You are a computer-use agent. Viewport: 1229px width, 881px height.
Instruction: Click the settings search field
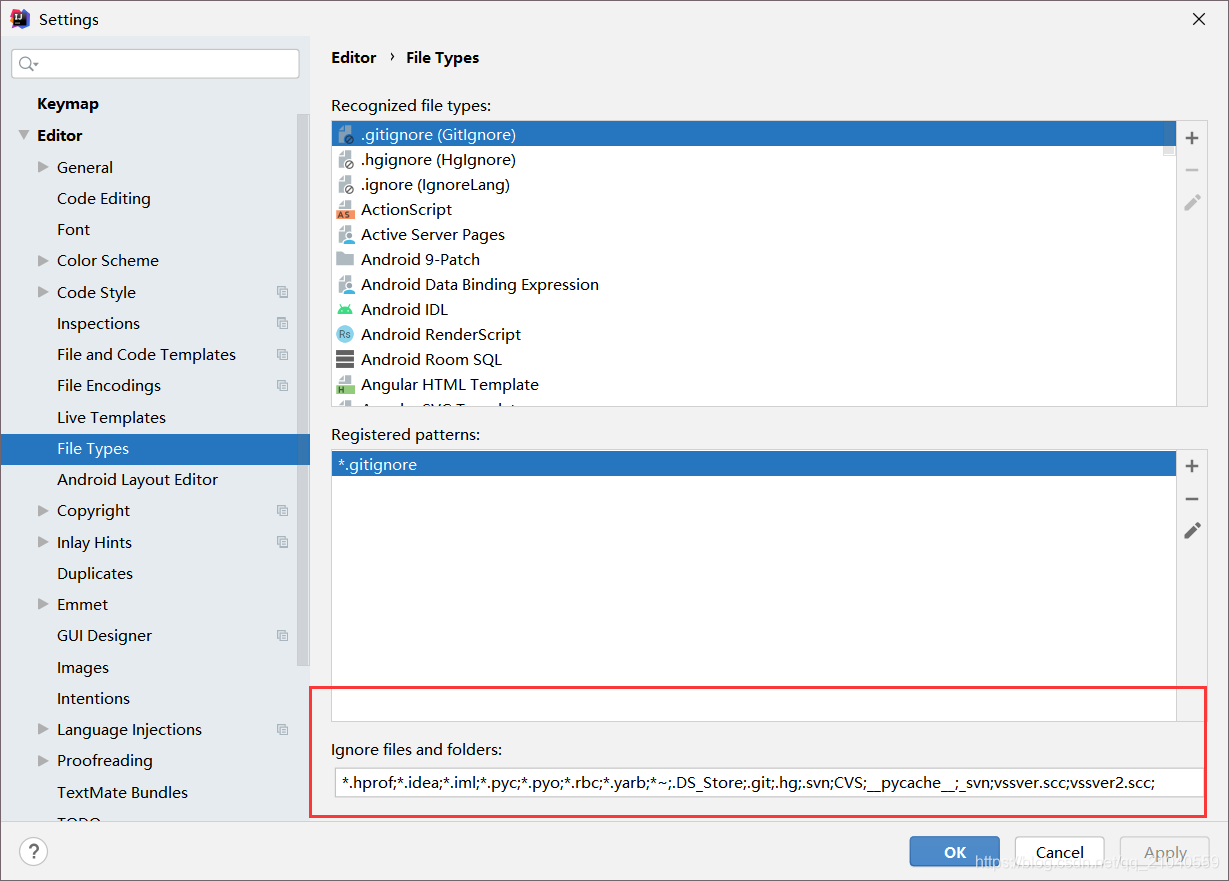(155, 64)
